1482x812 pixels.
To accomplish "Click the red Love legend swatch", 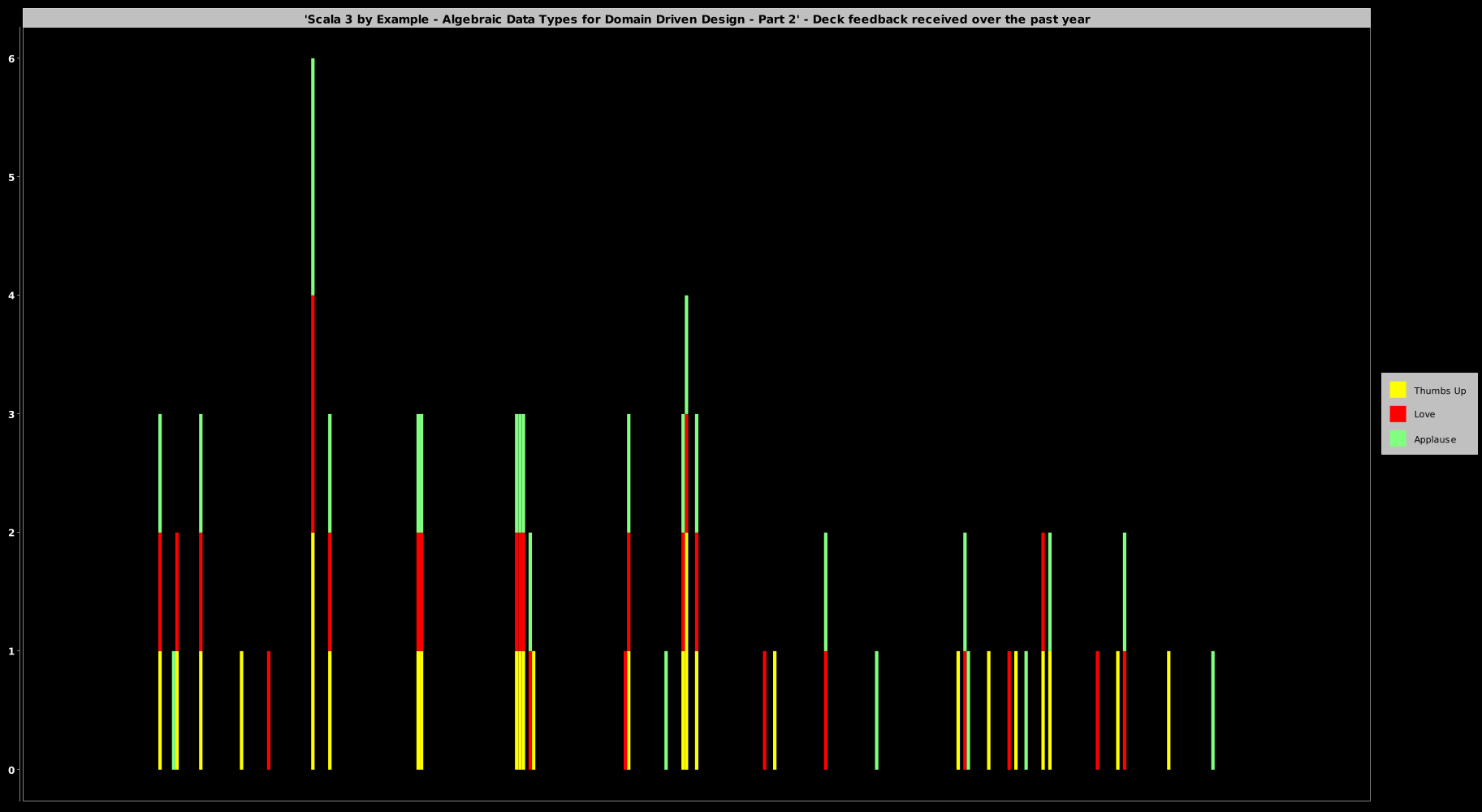I will (1398, 414).
